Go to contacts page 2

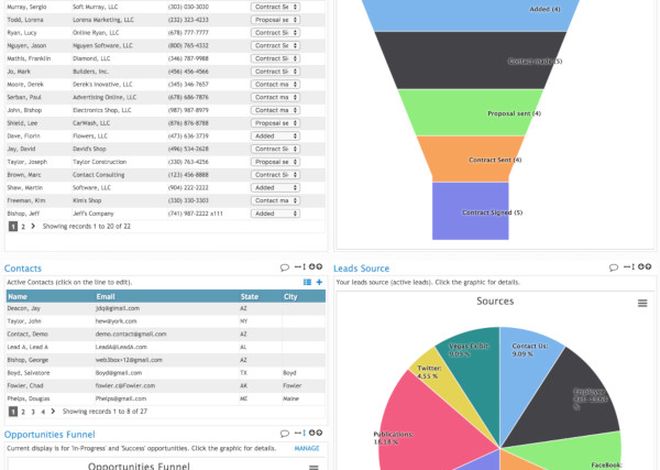(23, 412)
